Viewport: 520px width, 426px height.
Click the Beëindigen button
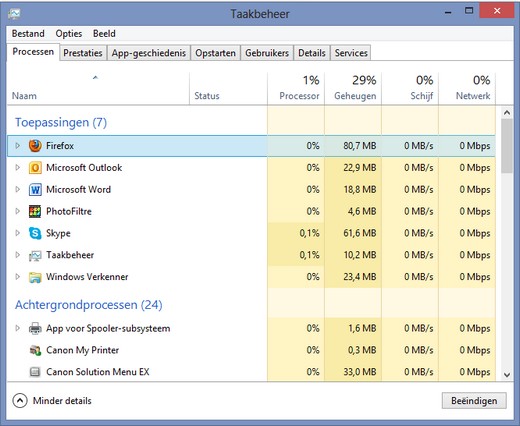coord(474,401)
